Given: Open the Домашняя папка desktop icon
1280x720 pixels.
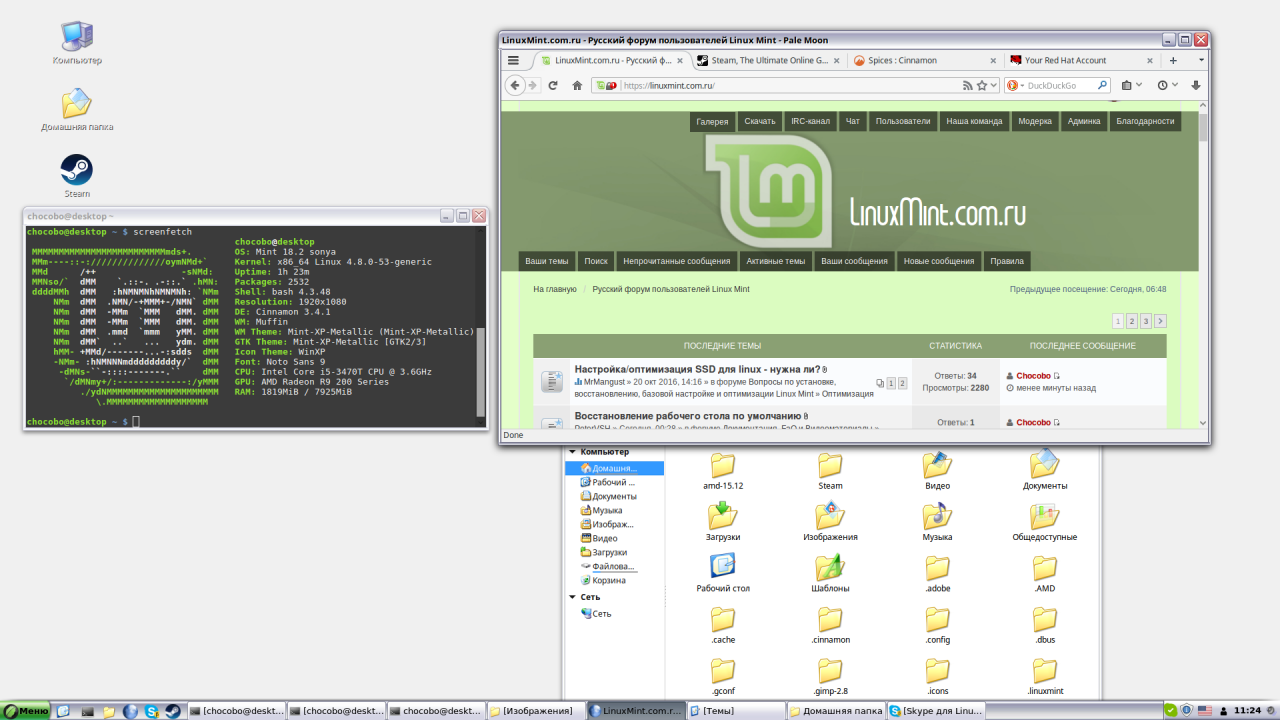Looking at the screenshot, I should pos(77,104).
